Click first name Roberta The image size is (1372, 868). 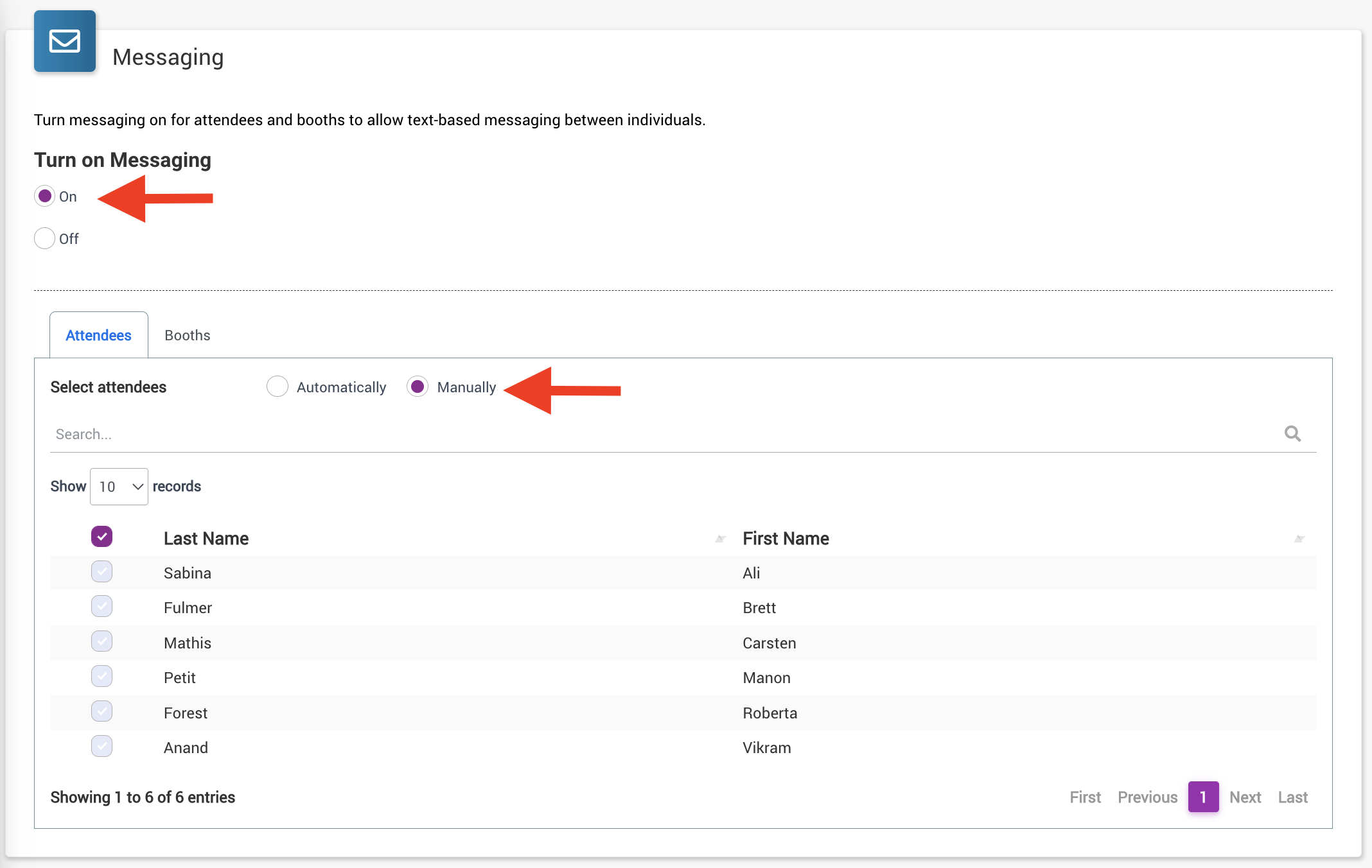point(770,713)
